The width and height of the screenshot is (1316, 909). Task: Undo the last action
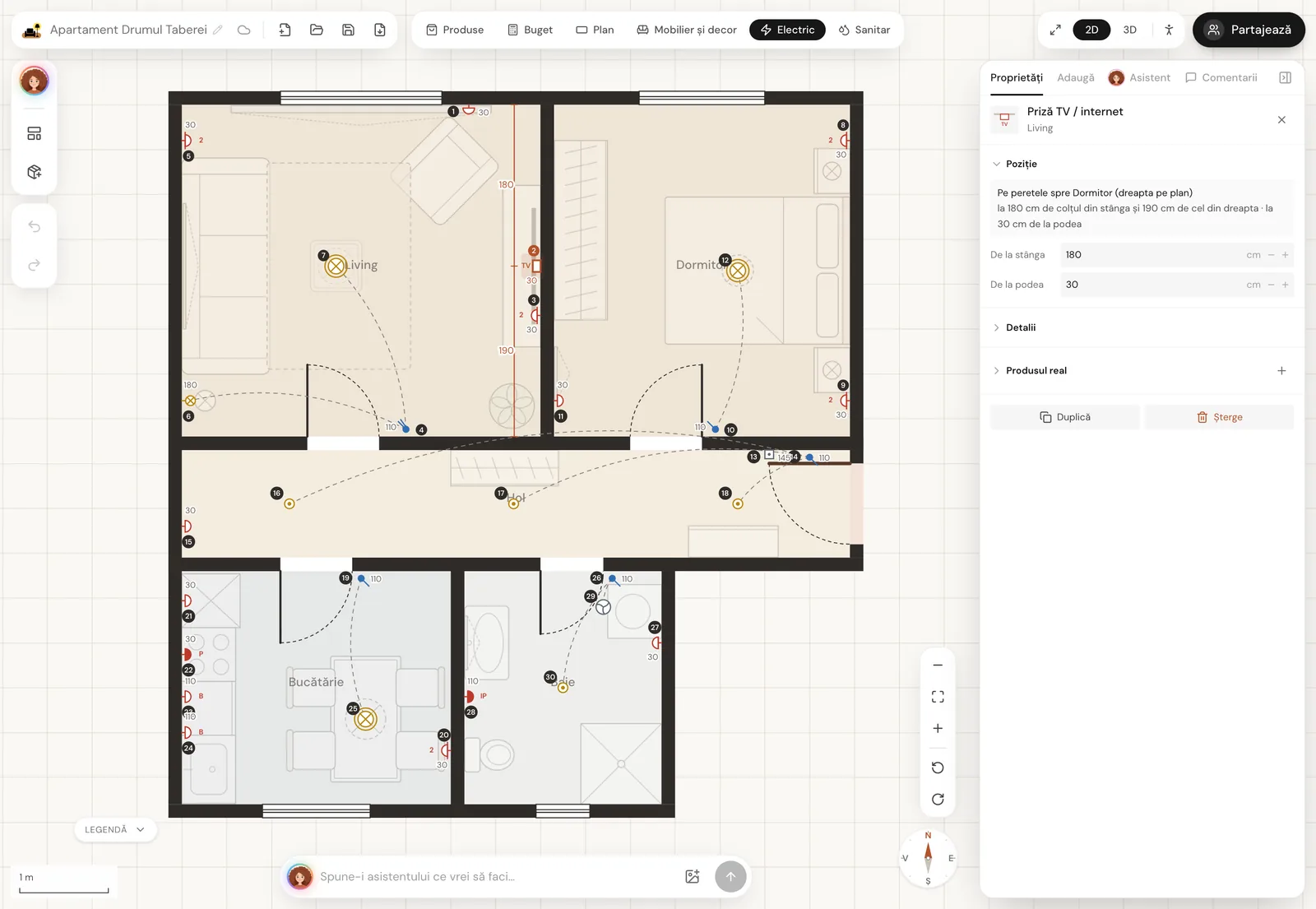click(x=34, y=226)
